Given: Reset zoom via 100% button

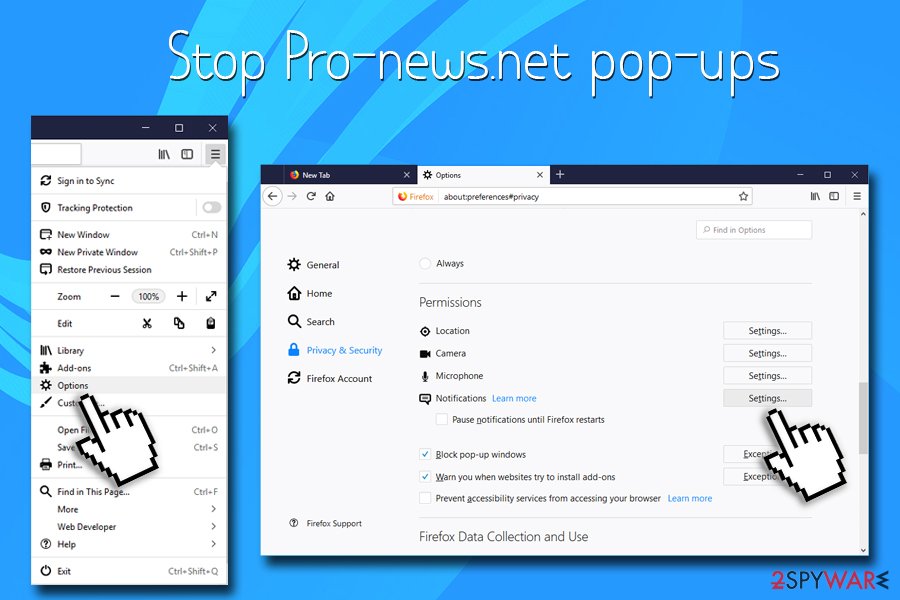Looking at the screenshot, I should pos(149,296).
